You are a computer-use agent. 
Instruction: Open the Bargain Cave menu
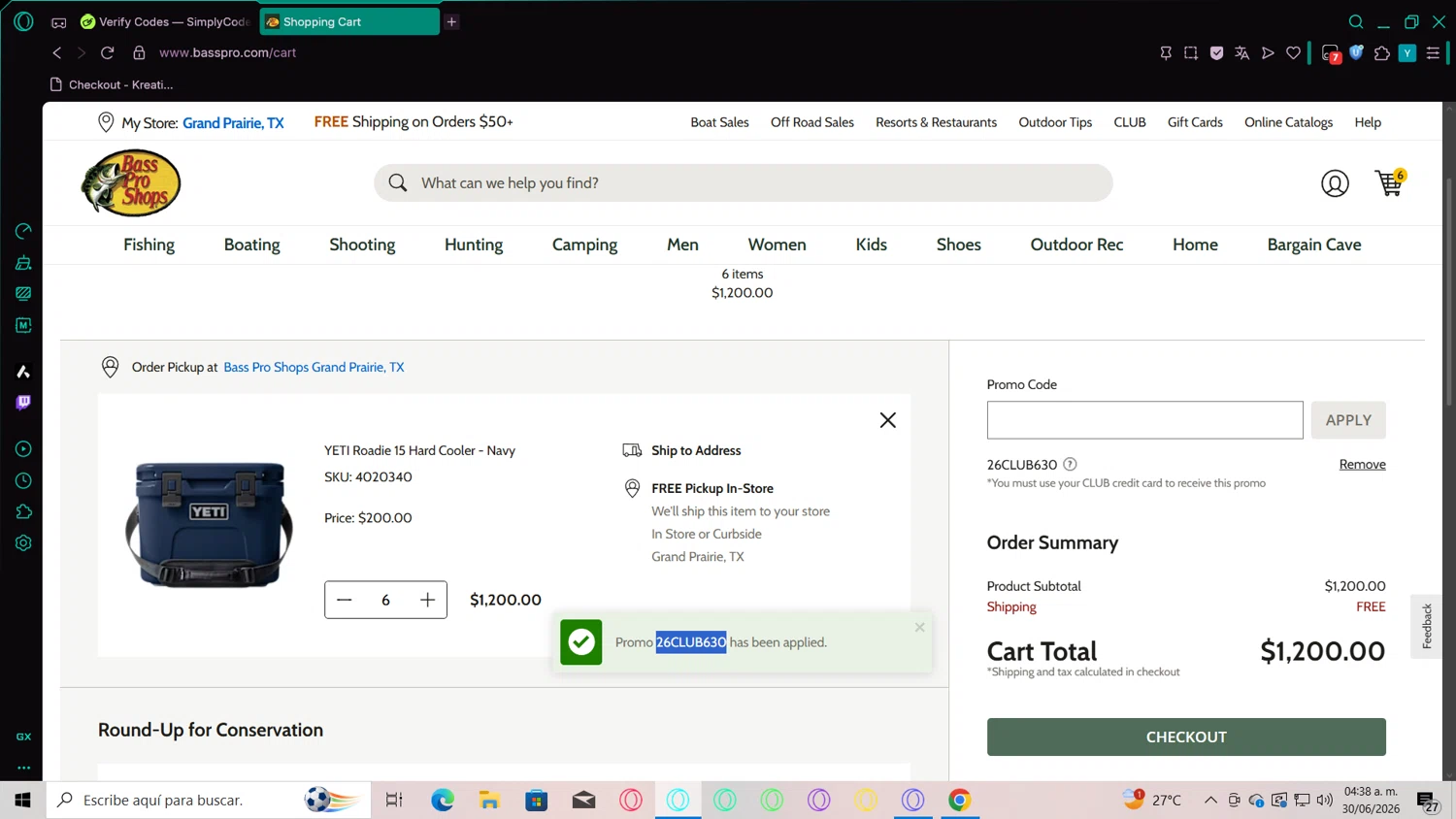pyautogui.click(x=1314, y=245)
